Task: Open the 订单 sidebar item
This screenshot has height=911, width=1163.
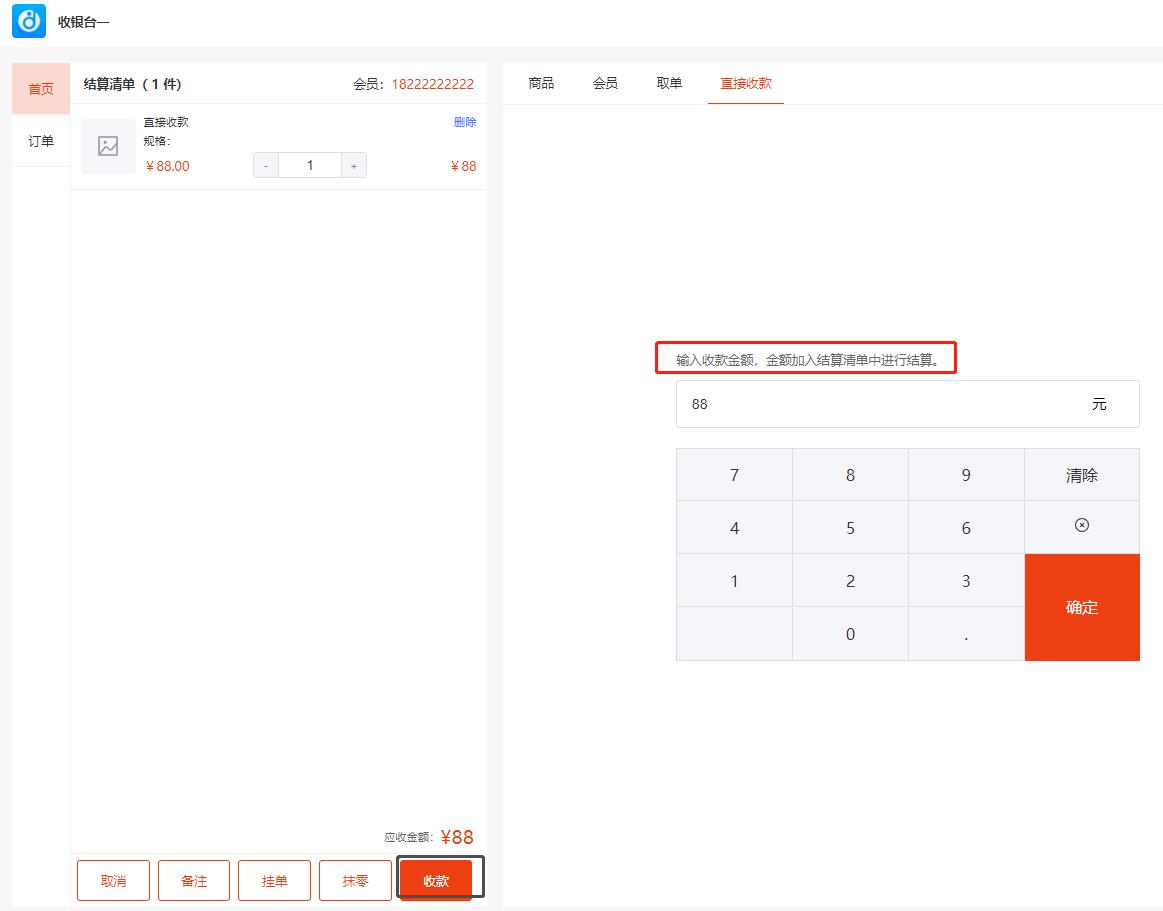Action: click(x=41, y=141)
